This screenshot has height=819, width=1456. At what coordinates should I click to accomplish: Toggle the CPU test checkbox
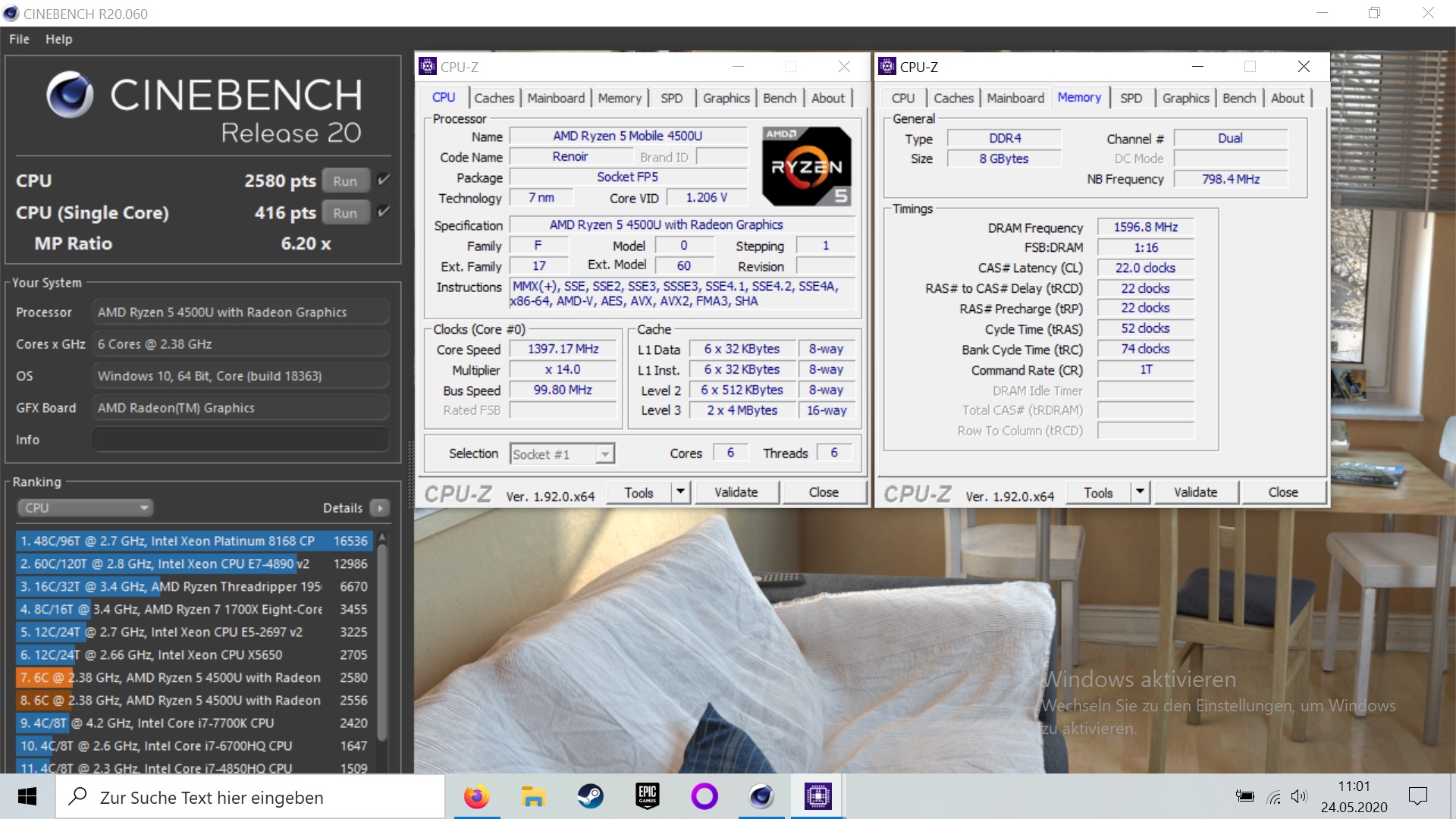(x=384, y=180)
